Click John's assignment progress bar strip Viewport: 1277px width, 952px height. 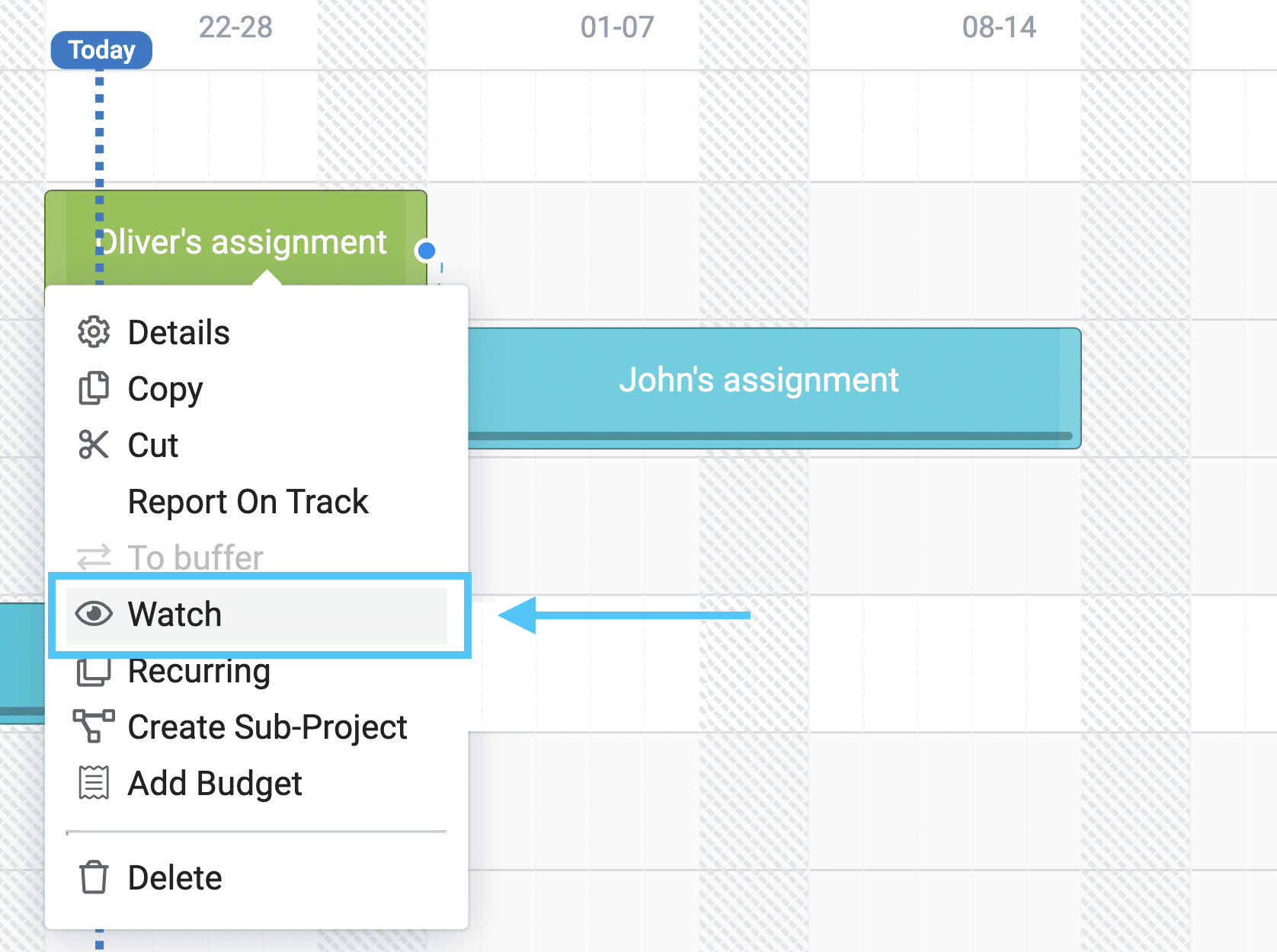770,436
